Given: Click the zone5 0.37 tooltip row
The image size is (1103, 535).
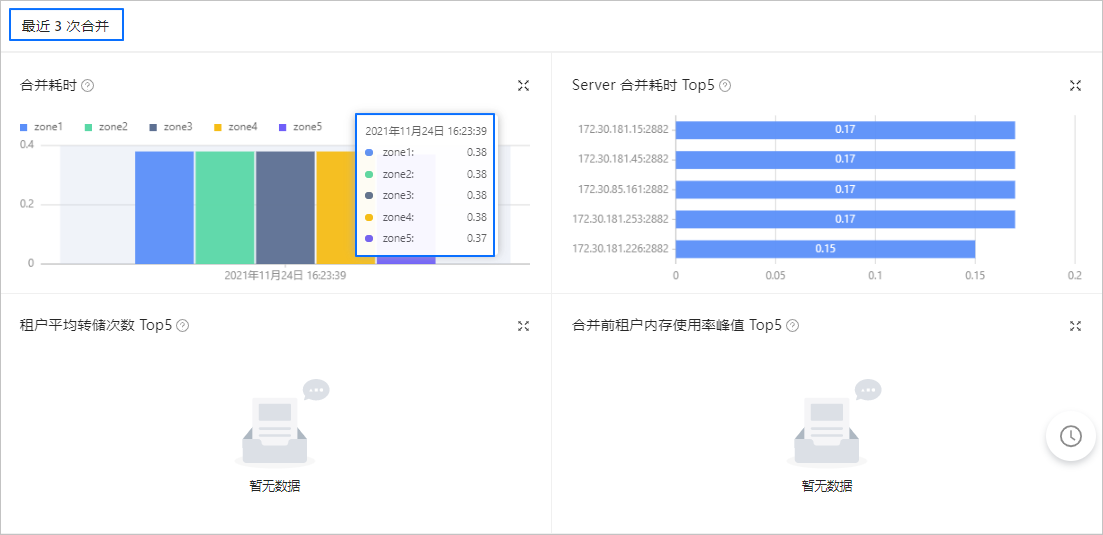Looking at the screenshot, I should click(x=425, y=238).
